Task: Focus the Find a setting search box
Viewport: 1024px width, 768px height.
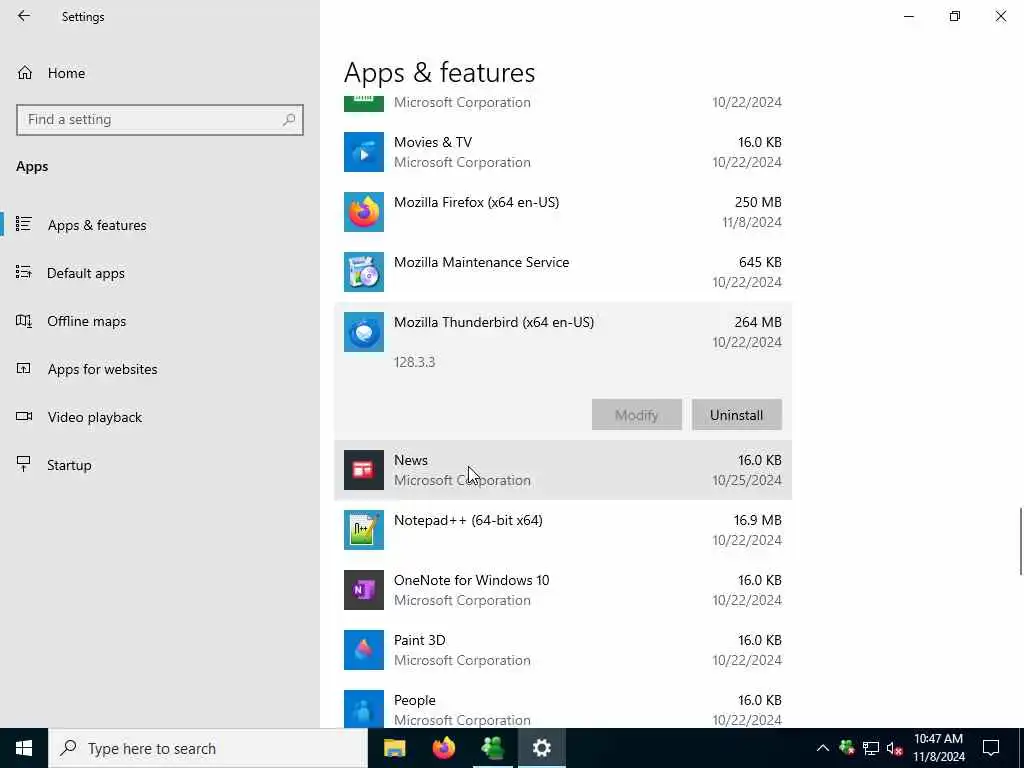Action: tap(160, 120)
